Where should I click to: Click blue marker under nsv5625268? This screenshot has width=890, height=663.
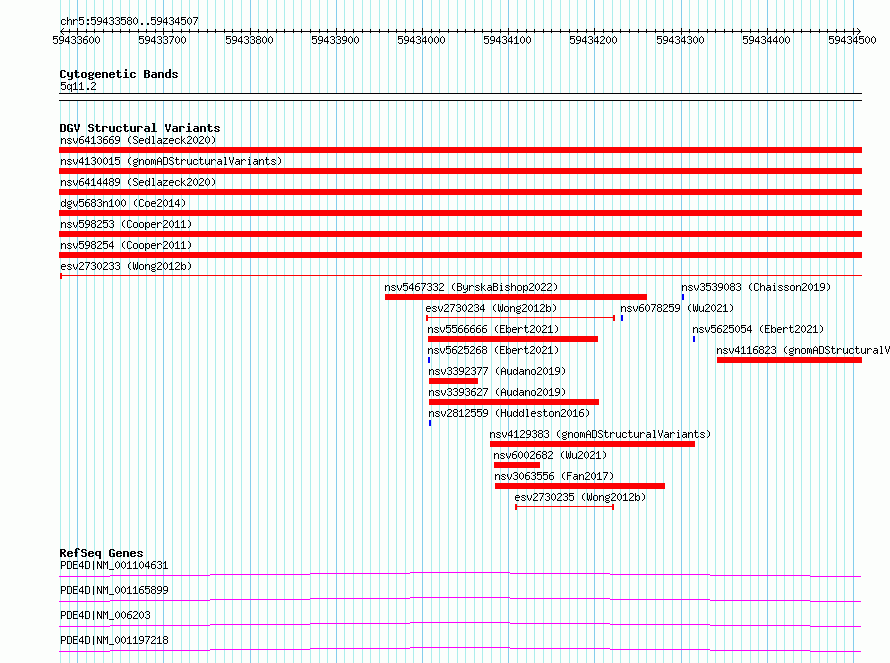[x=429, y=360]
